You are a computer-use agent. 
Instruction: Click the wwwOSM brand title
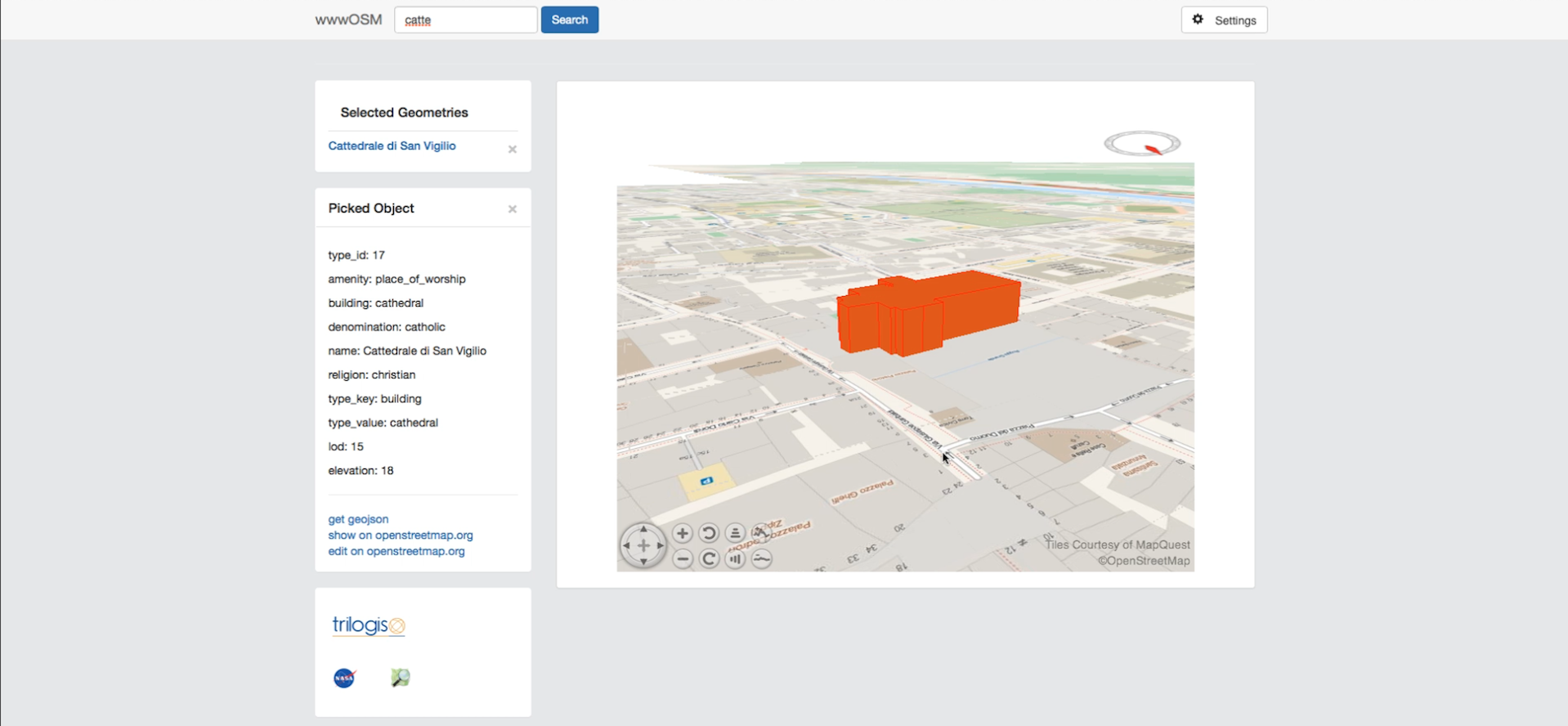(348, 20)
